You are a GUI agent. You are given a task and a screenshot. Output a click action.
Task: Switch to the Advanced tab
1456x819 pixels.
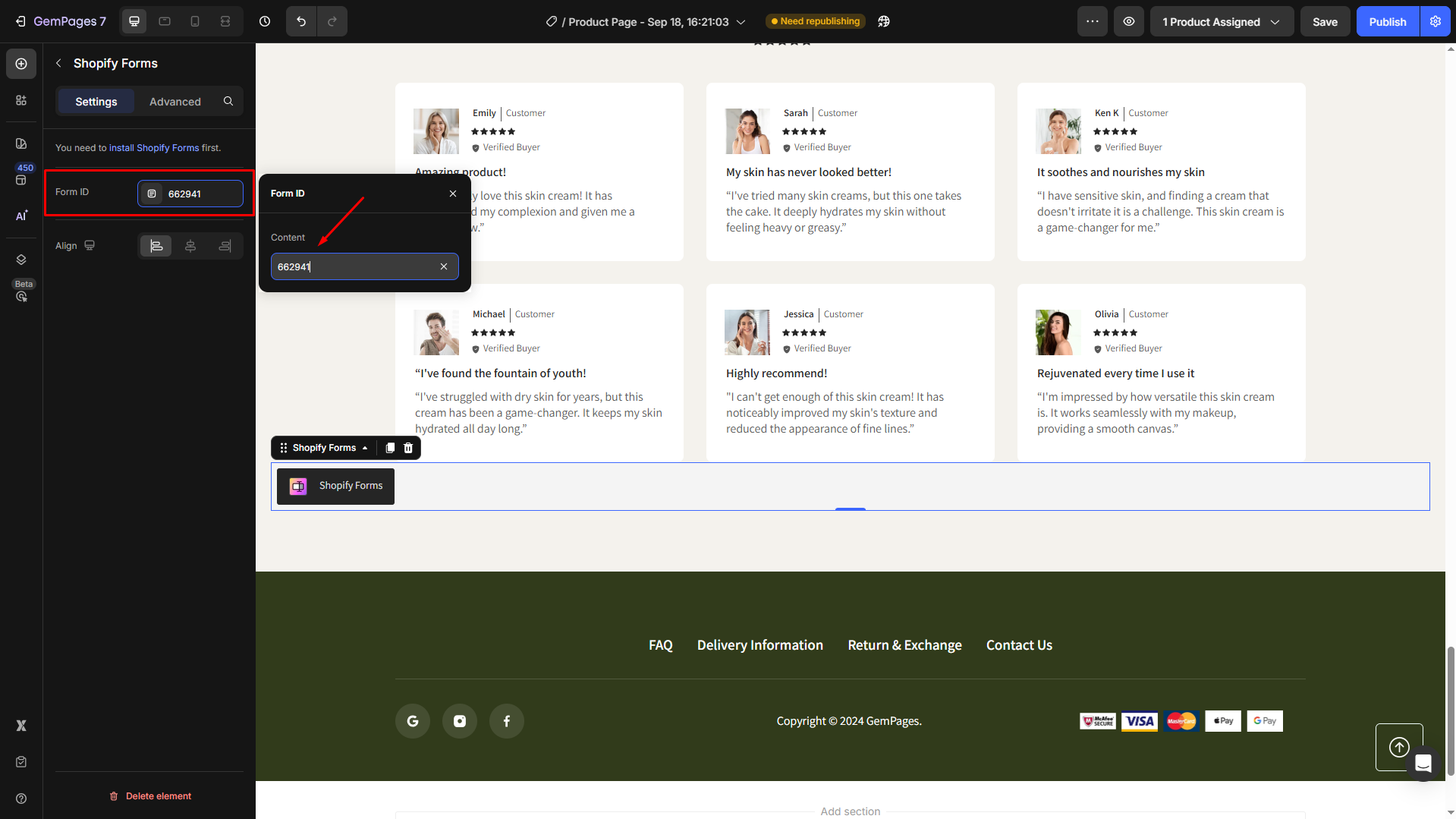coord(175,101)
